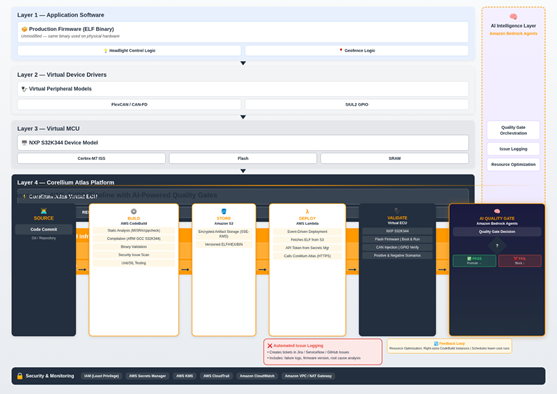Click the SRAM box in Layer 3
The width and height of the screenshot is (557, 394).
tap(395, 158)
